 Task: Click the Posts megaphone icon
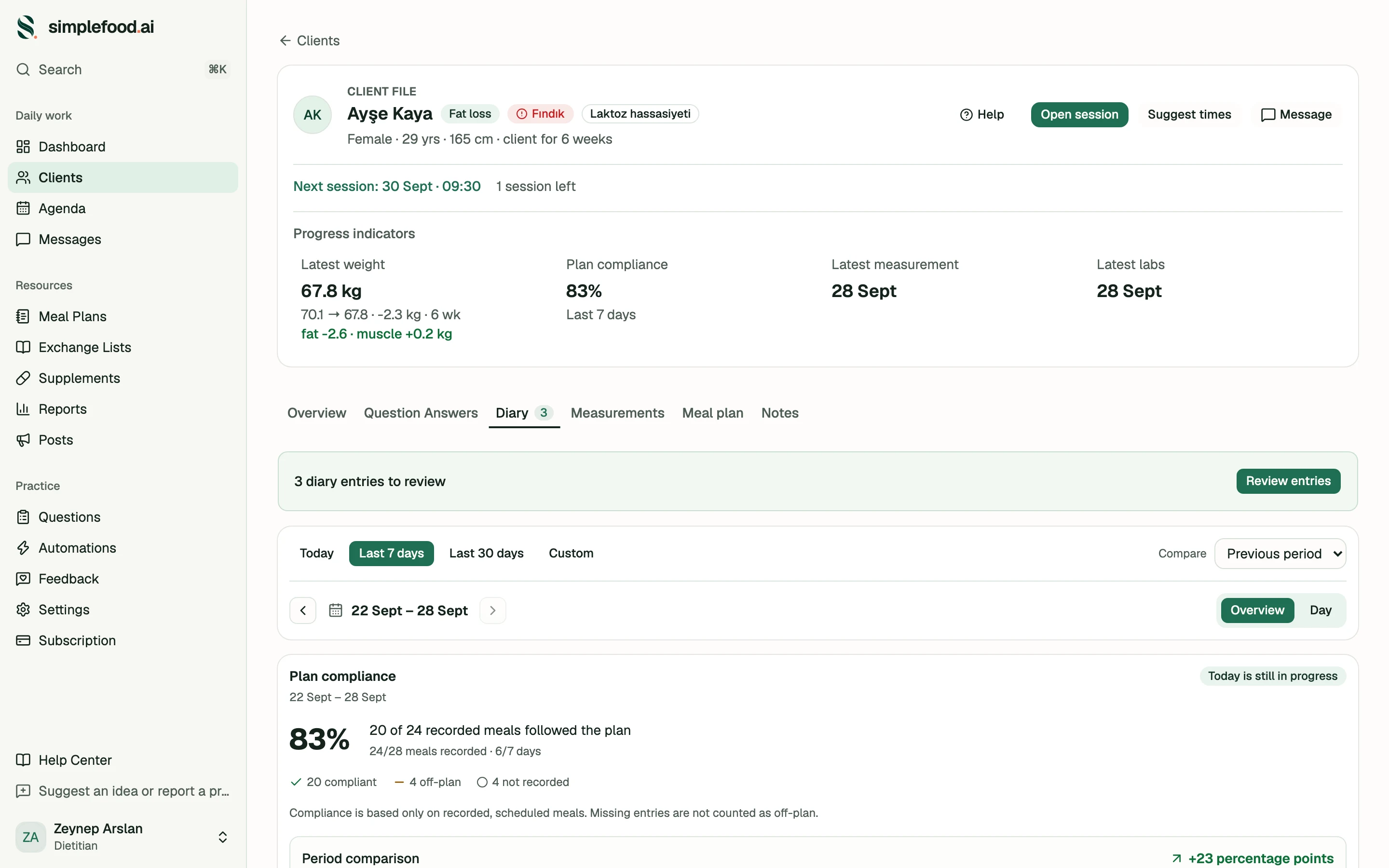(x=23, y=440)
